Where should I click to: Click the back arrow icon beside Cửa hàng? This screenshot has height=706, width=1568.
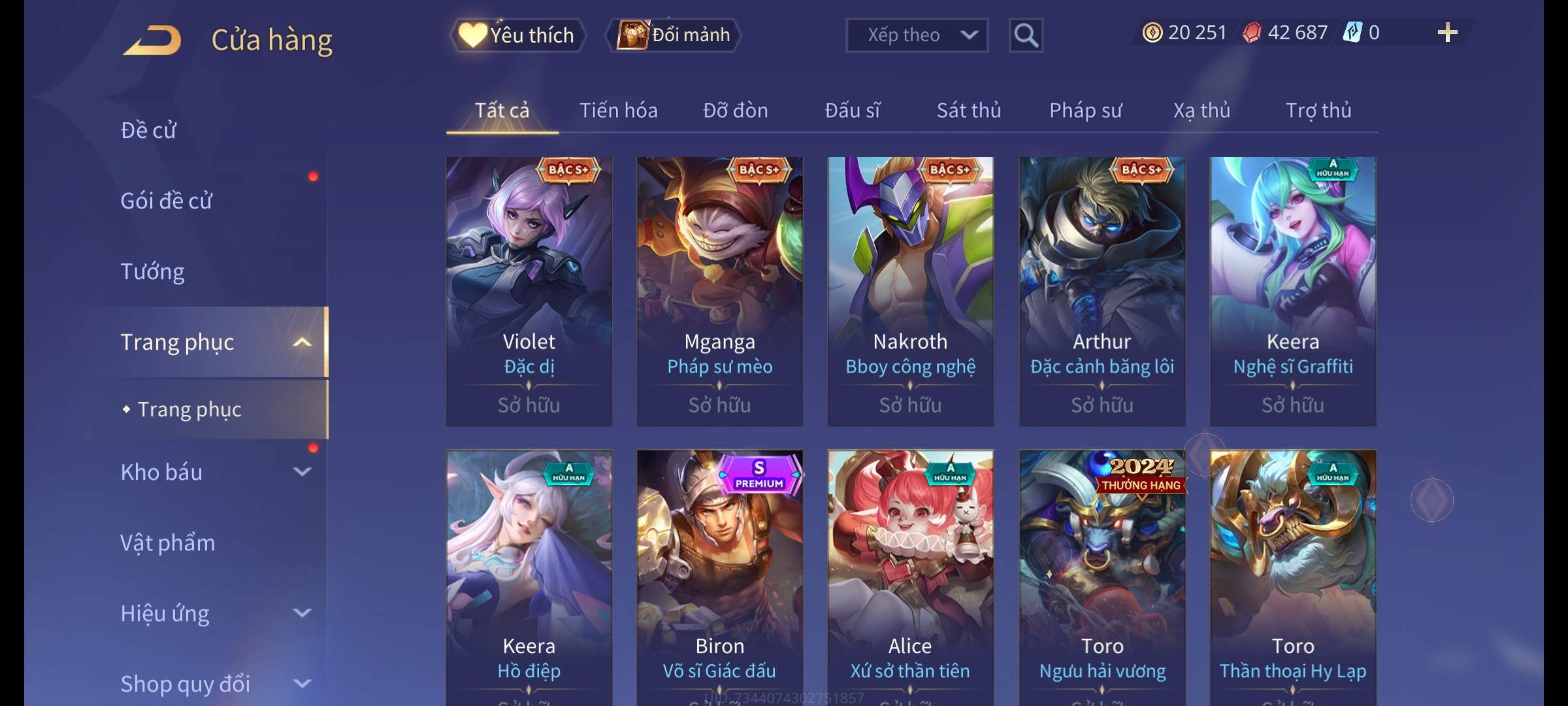coord(152,39)
